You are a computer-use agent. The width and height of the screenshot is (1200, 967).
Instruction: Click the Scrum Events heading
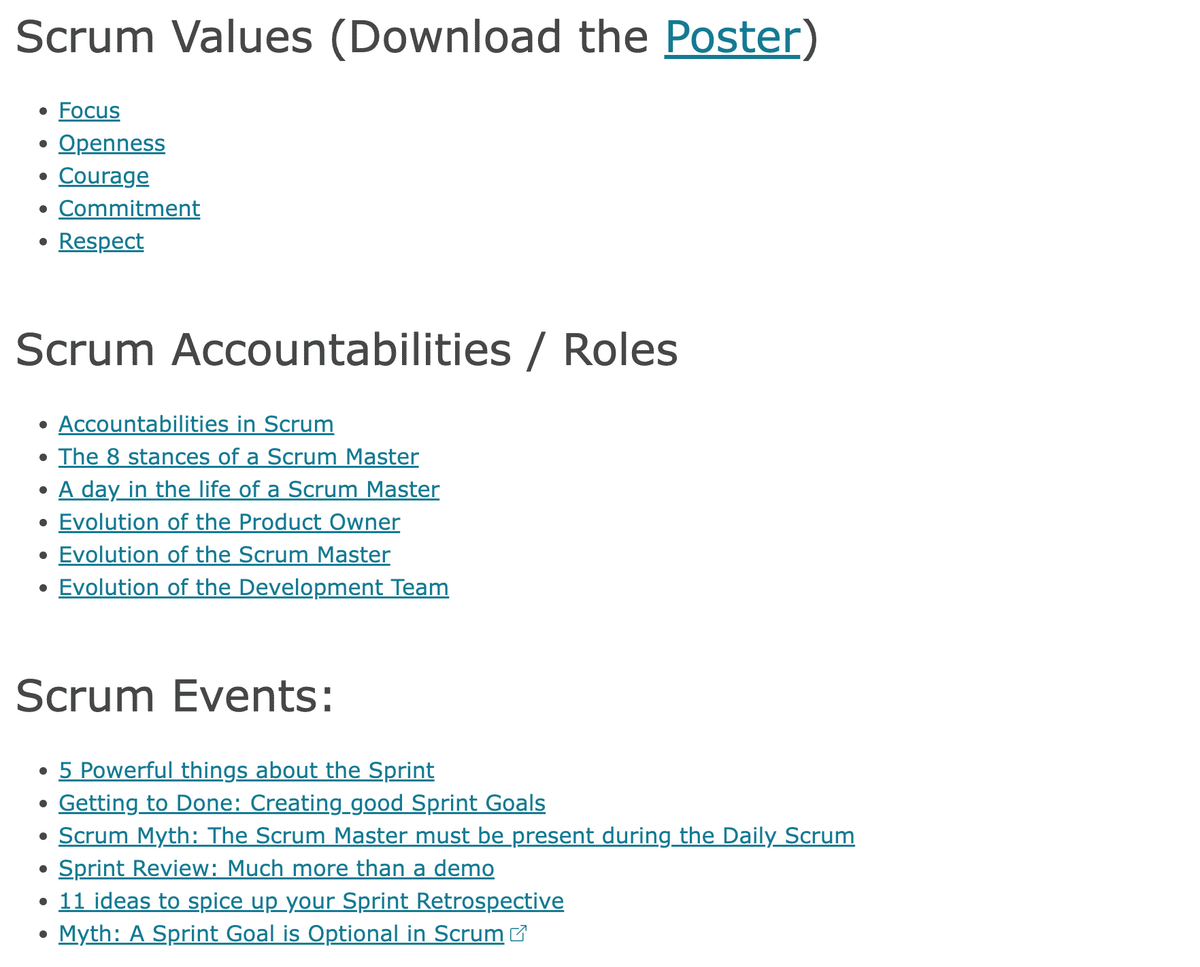click(x=175, y=696)
